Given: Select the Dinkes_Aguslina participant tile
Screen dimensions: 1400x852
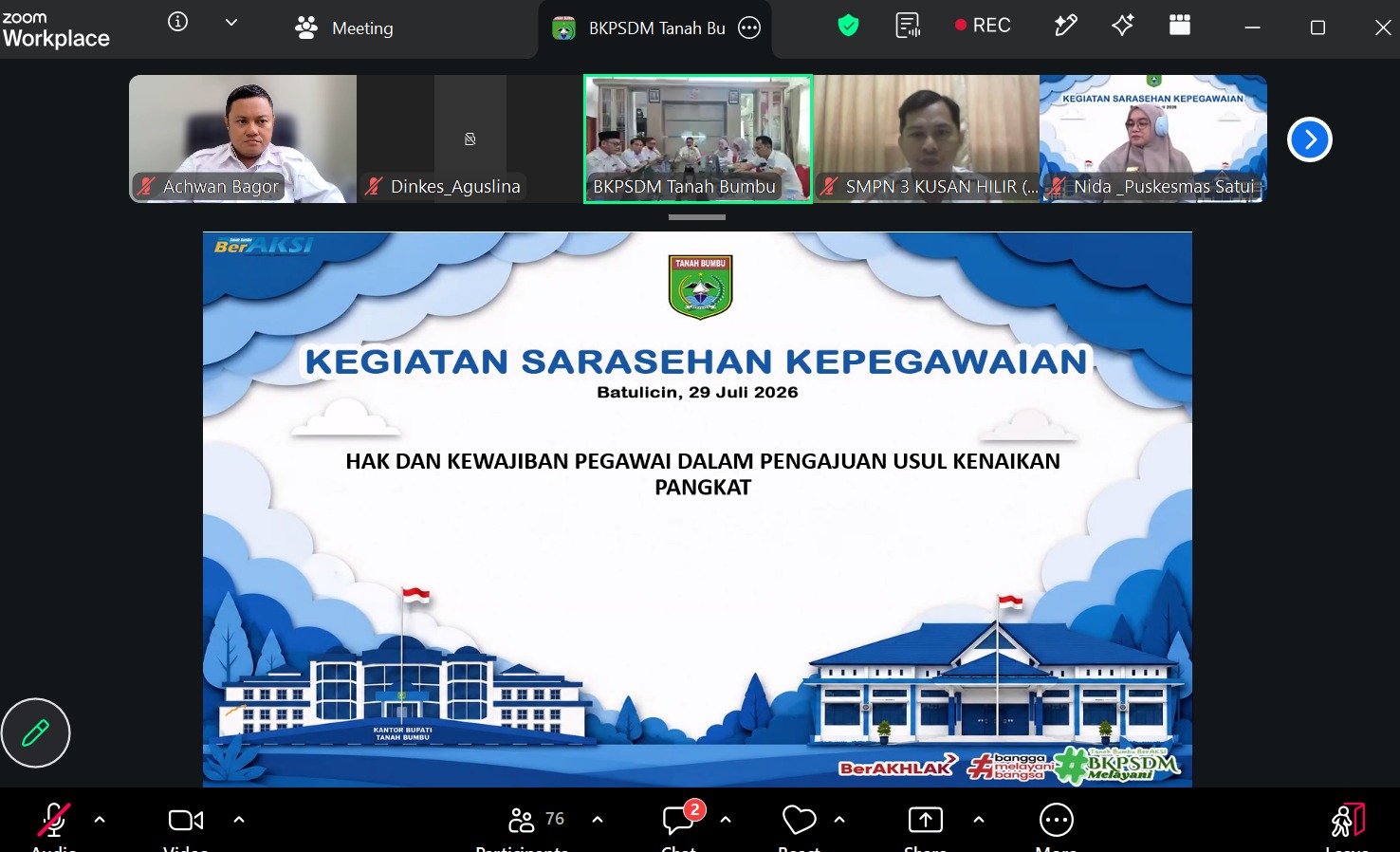Looking at the screenshot, I should [470, 139].
